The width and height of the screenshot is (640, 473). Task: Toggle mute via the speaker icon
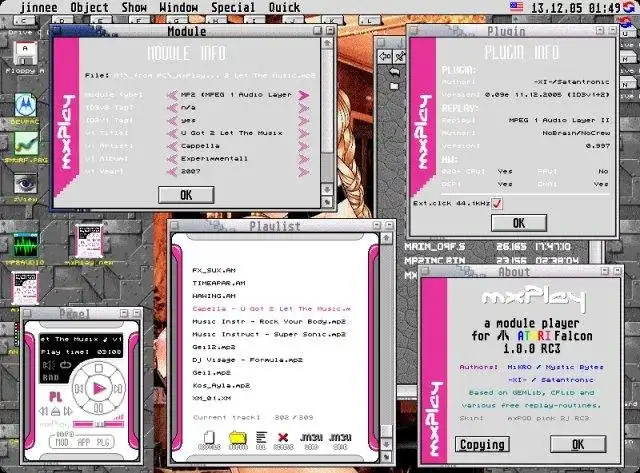coord(49,365)
